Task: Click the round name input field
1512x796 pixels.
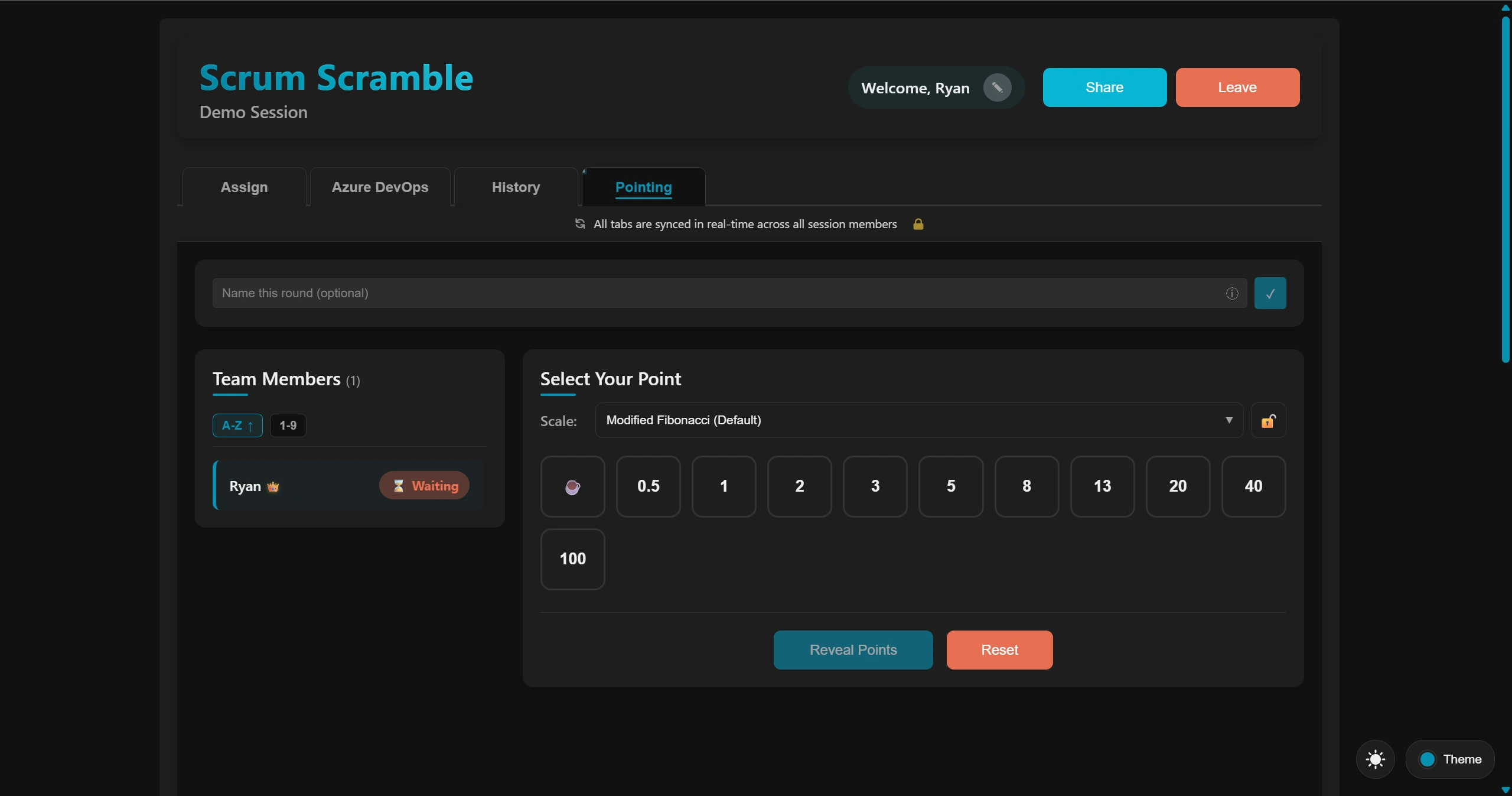Action: click(650, 293)
